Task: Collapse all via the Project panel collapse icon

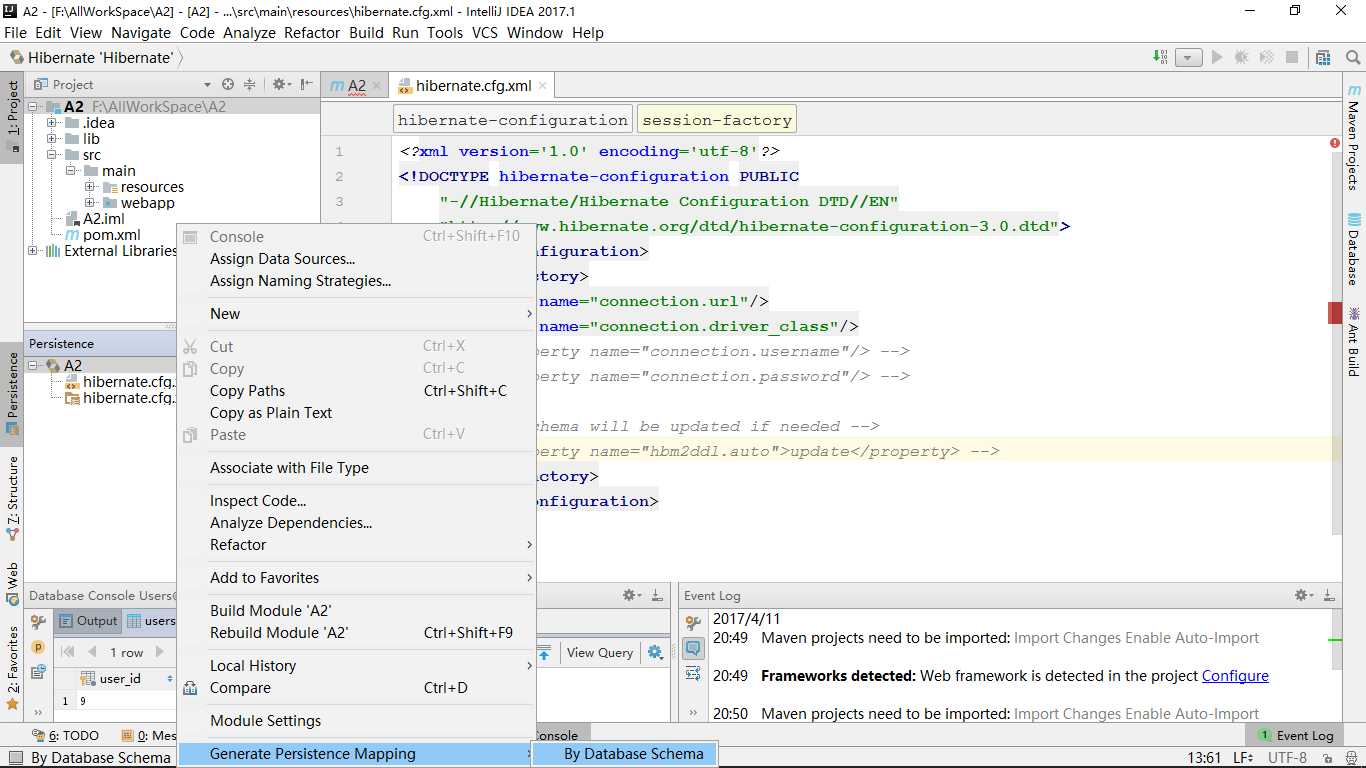Action: (x=250, y=85)
